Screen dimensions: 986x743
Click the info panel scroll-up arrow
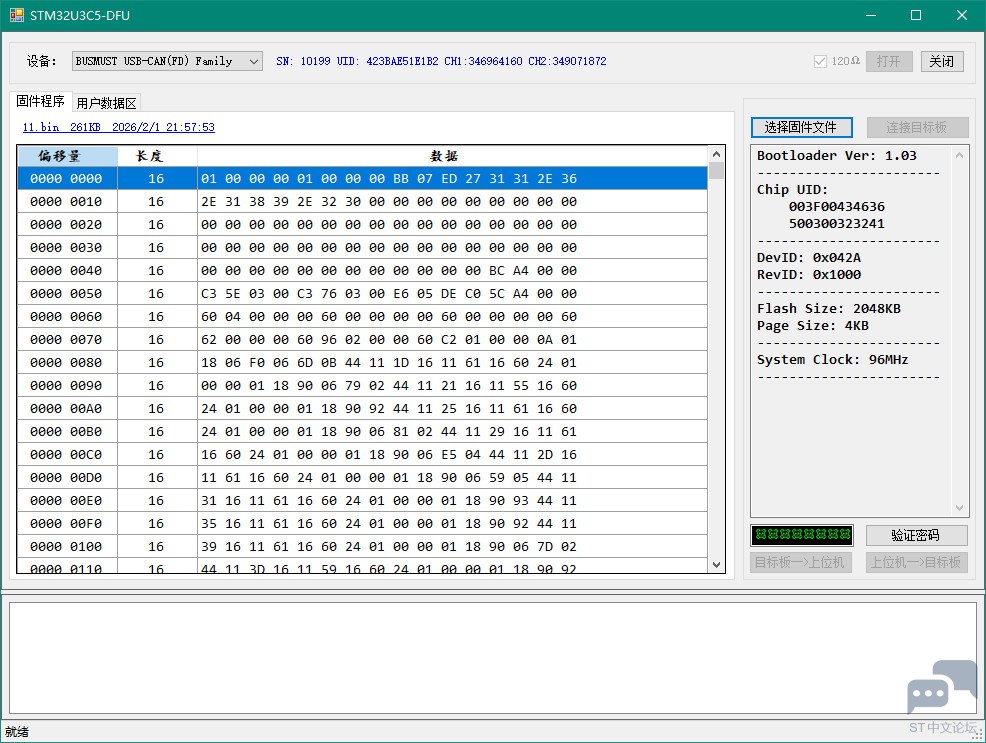[960, 155]
